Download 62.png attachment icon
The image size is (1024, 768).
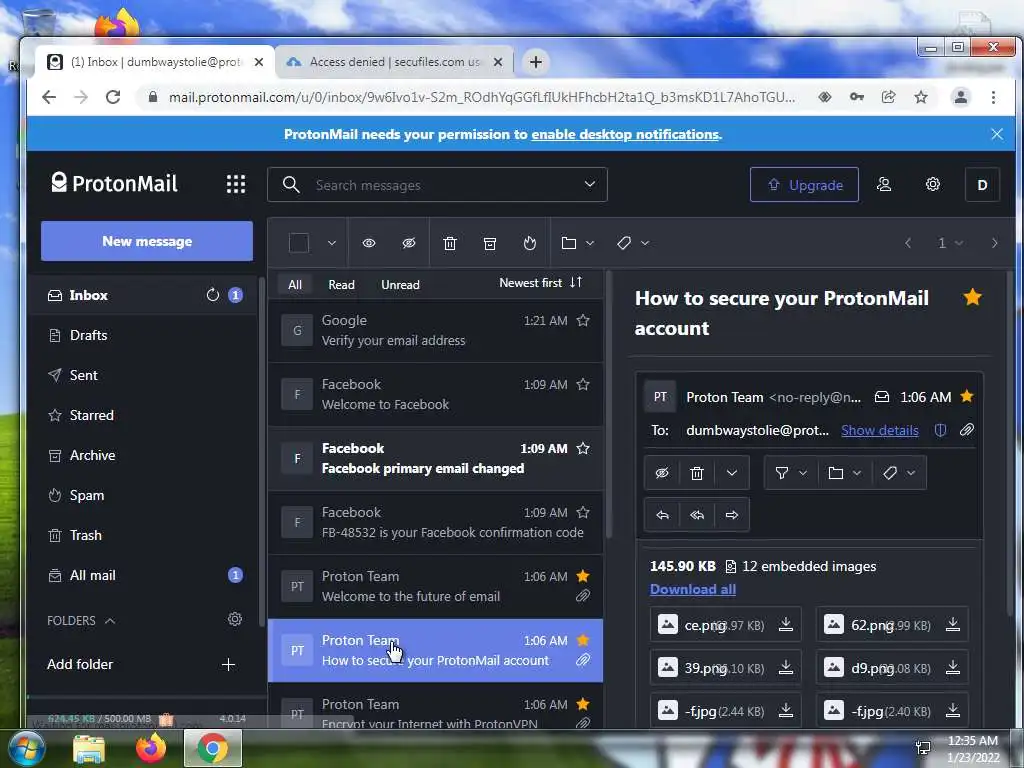[x=953, y=625]
